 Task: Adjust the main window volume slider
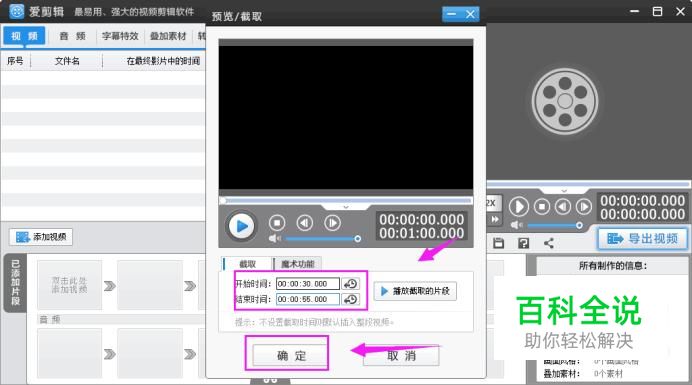pyautogui.click(x=555, y=225)
